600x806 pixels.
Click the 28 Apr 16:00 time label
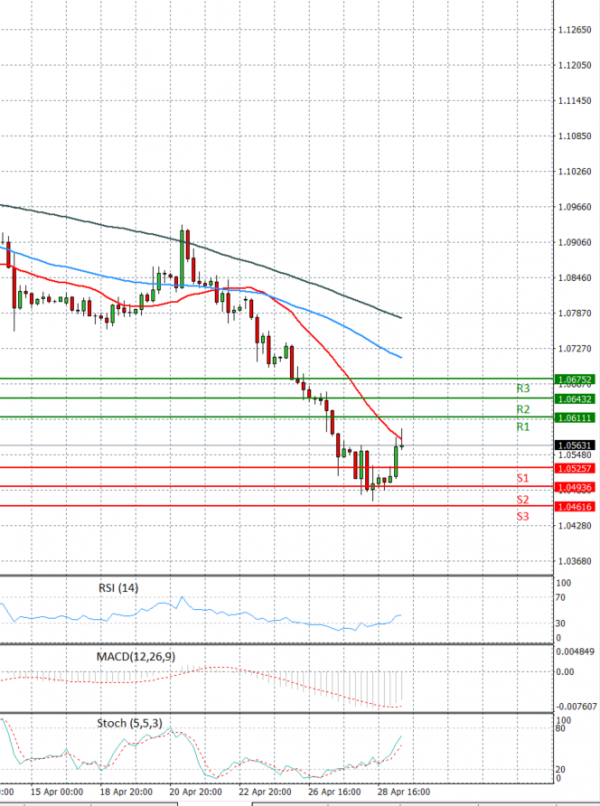[404, 792]
